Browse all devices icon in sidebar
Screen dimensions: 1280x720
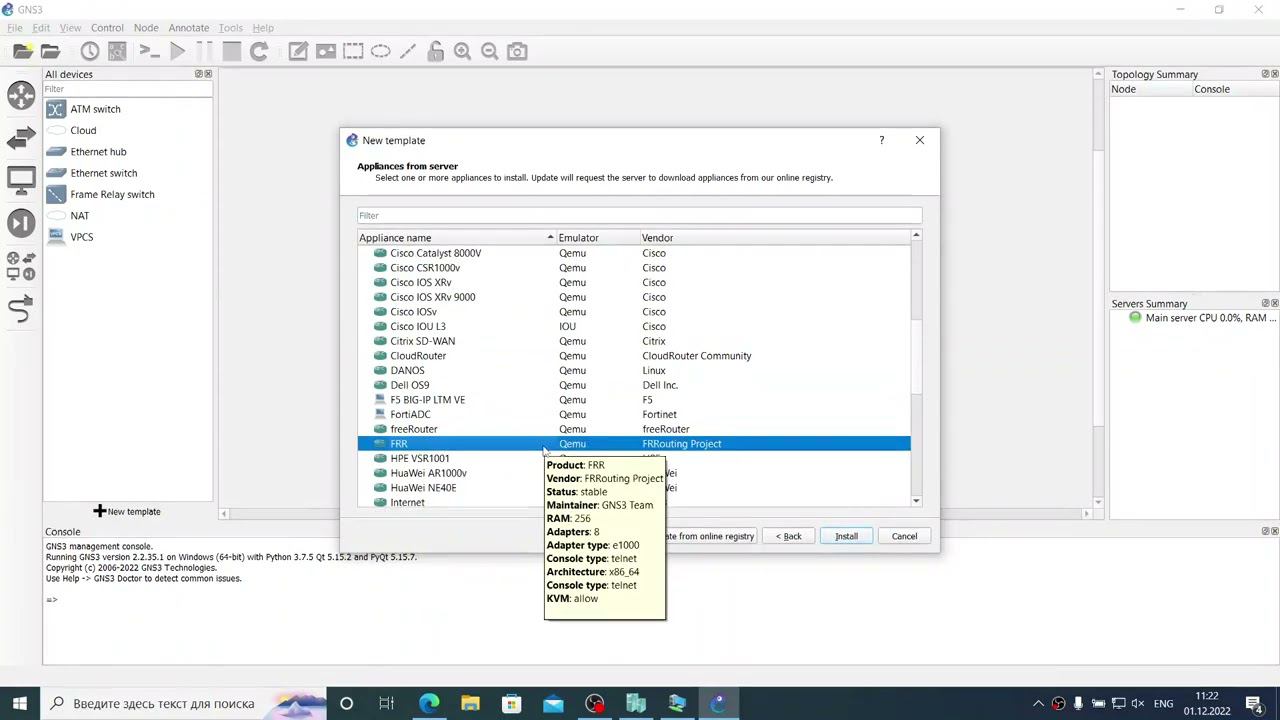21,266
